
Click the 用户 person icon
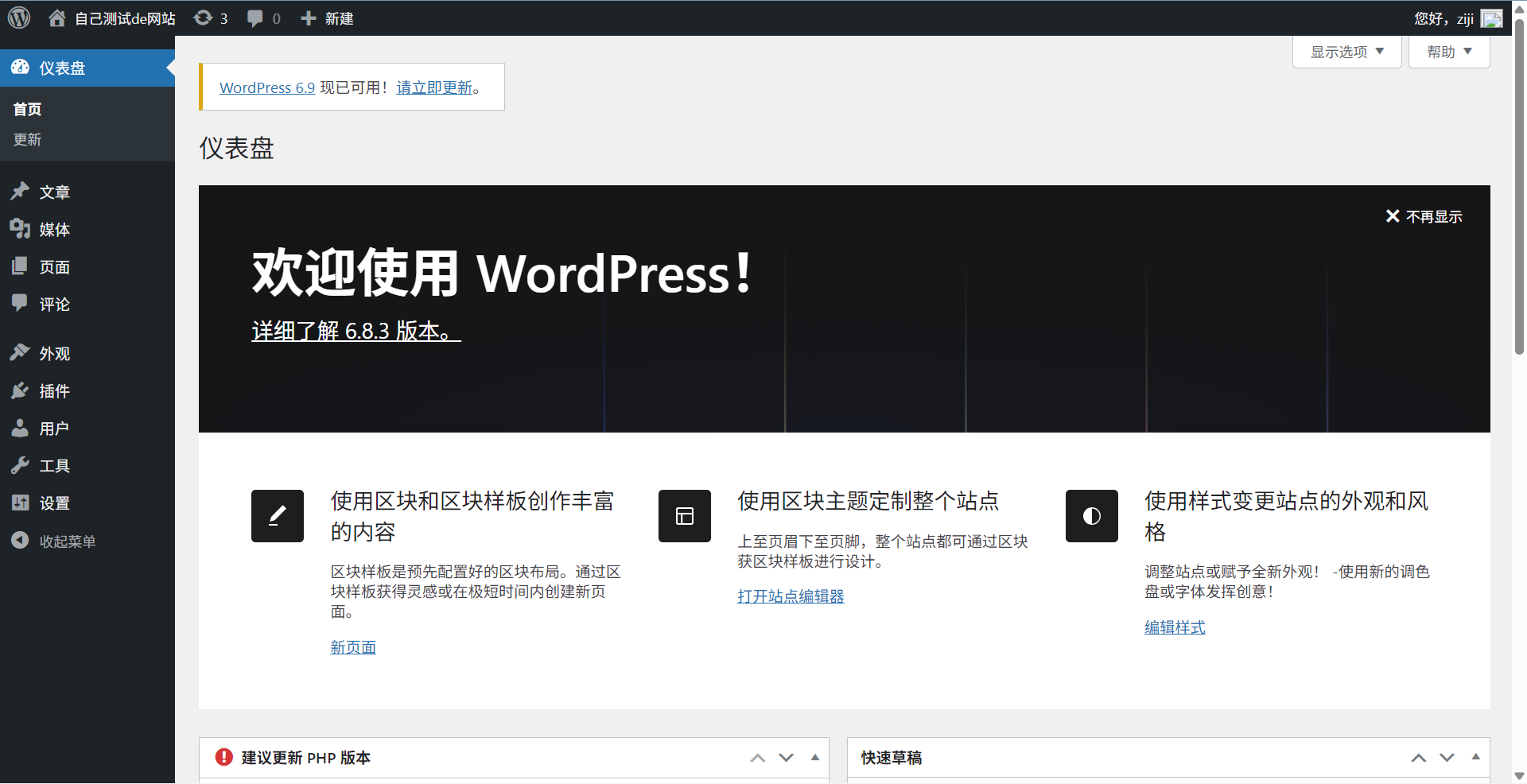point(20,428)
